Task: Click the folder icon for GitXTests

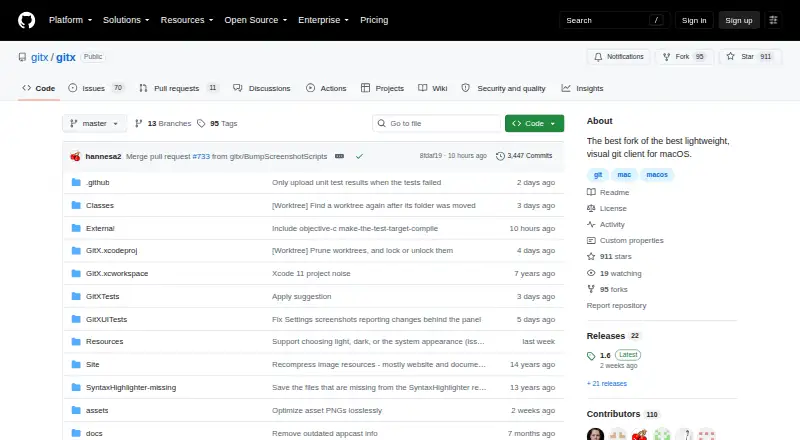Action: (x=76, y=297)
